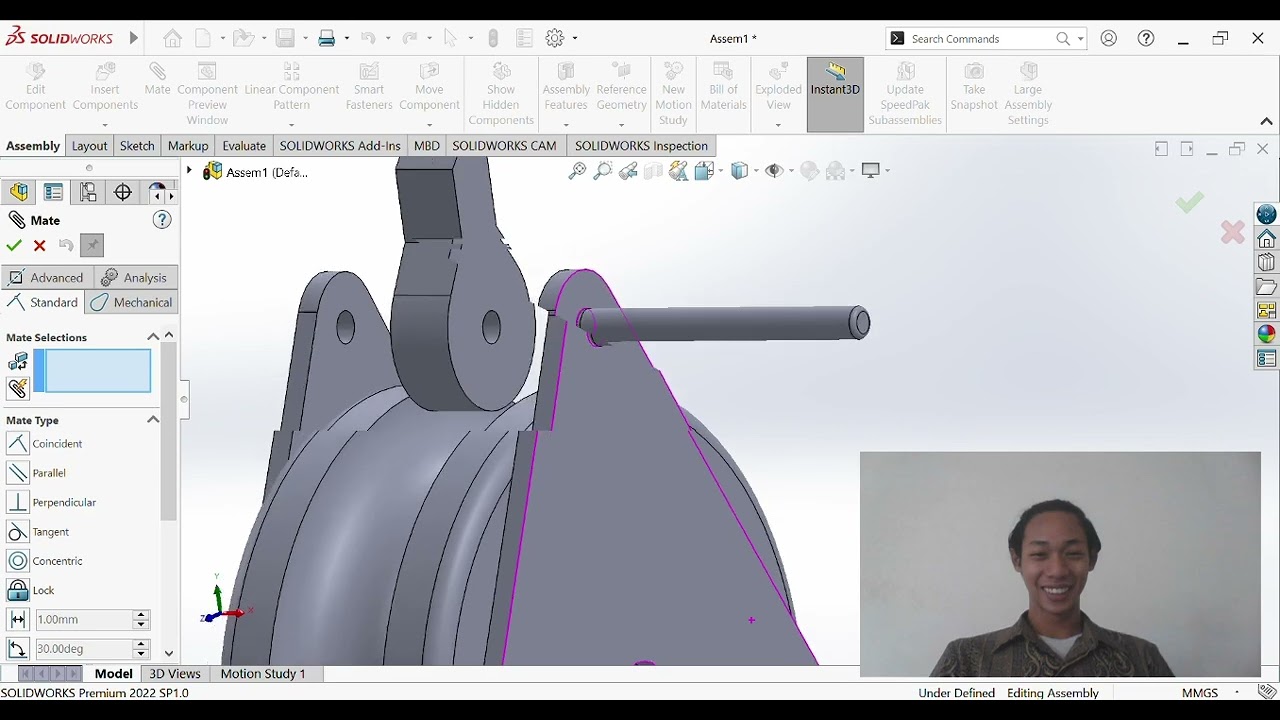Click the PropertyManager tab icon

point(54,192)
